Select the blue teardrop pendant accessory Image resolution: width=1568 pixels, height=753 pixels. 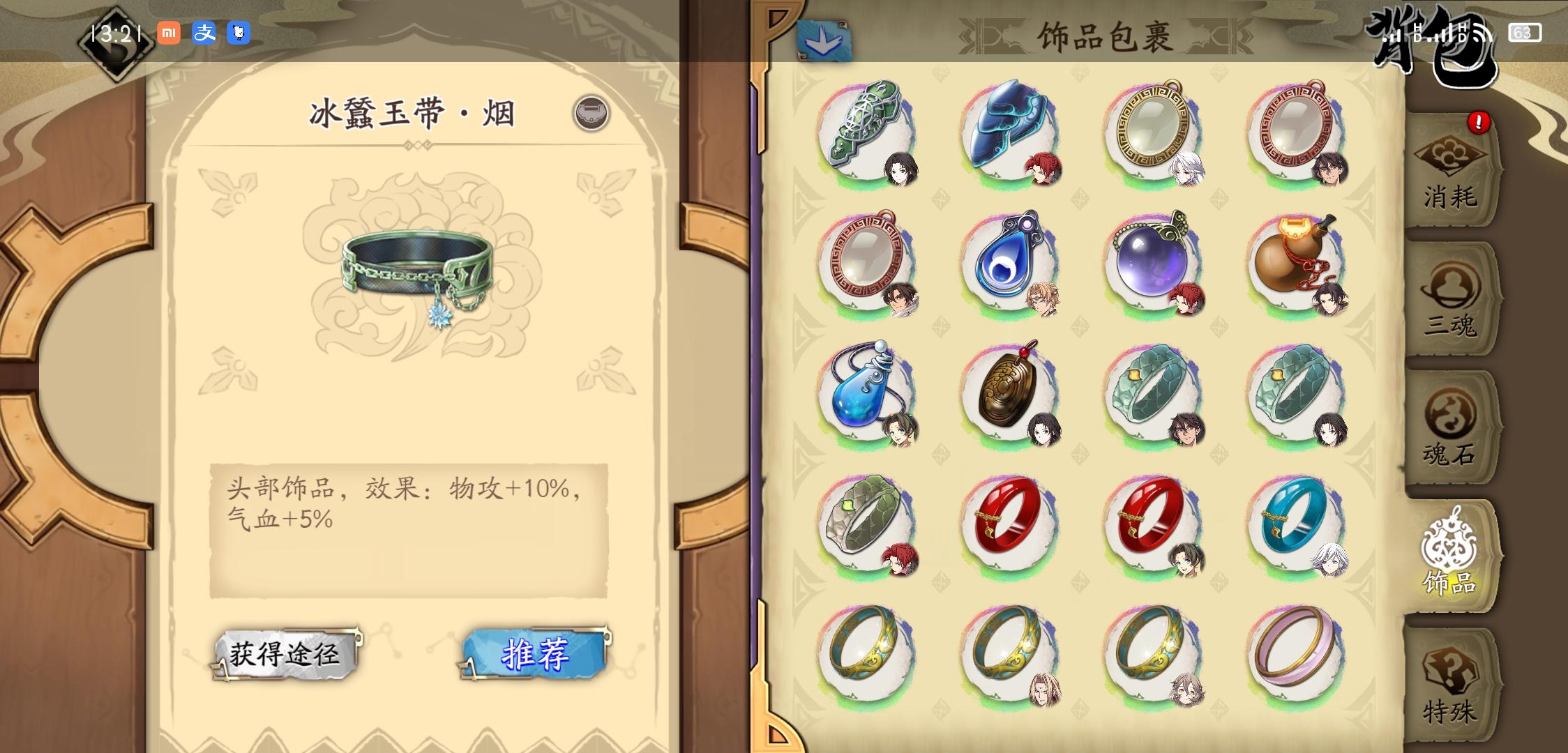click(1010, 263)
